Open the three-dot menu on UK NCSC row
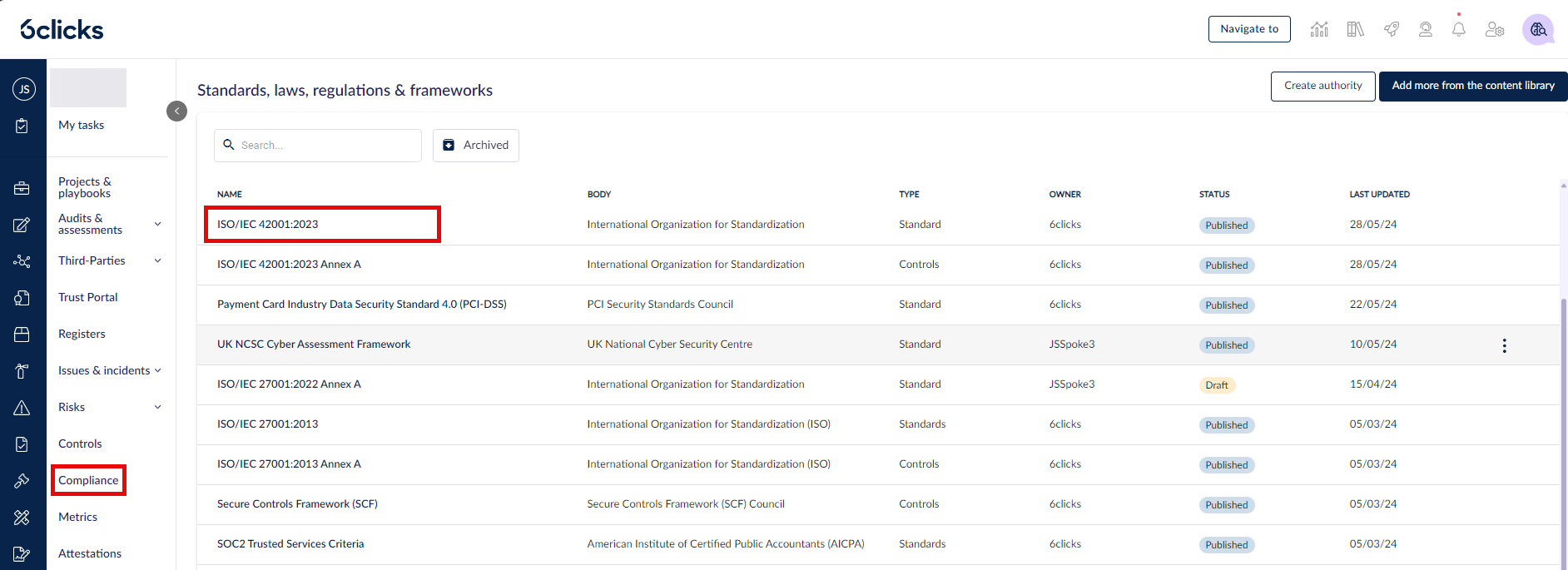The height and width of the screenshot is (570, 1568). coord(1504,345)
